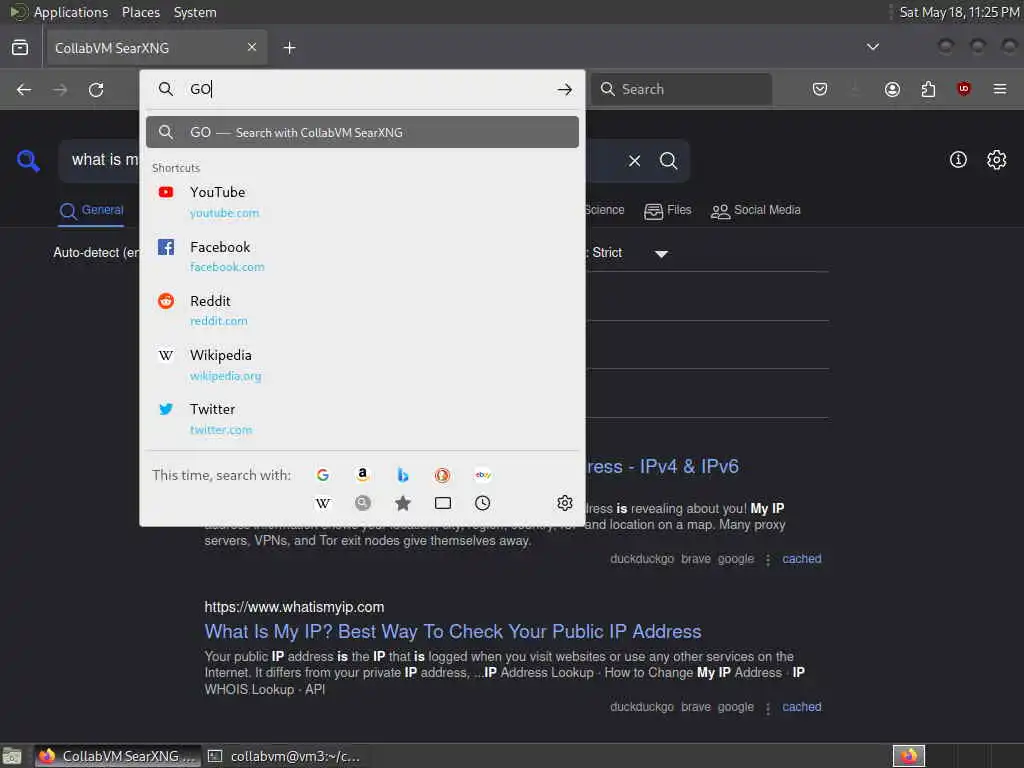Screen dimensions: 1024x768
Task: Open Firefox hamburger application menu
Action: tap(1000, 89)
